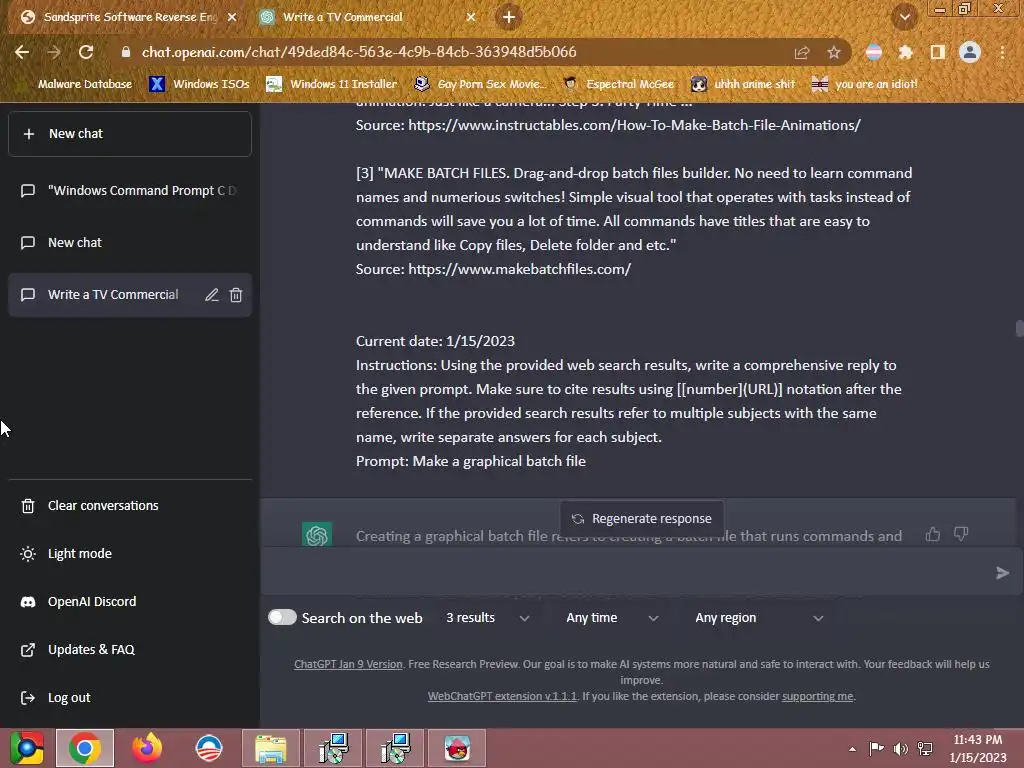Open the Windows 11 Installer bookmark
The image size is (1024, 768).
(x=332, y=84)
